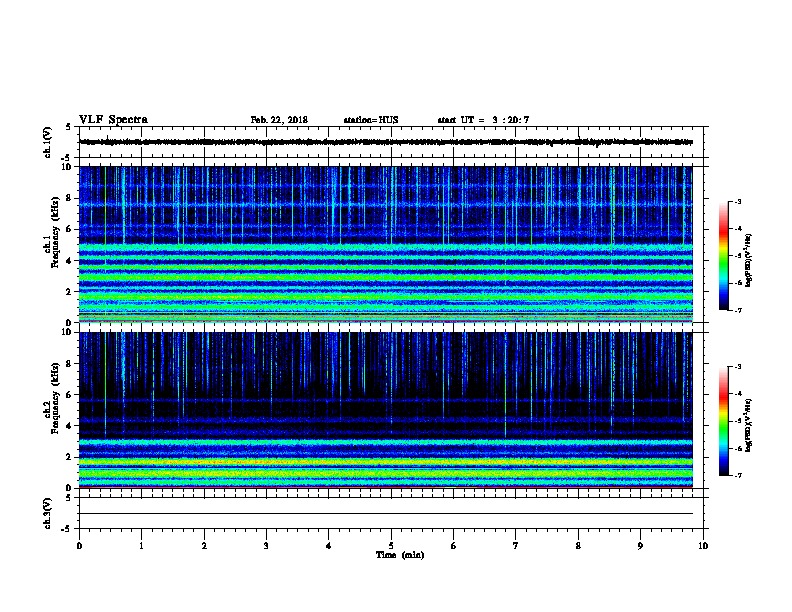Click the ch.2 color scale unit label
792x612 pixels.
click(x=748, y=425)
